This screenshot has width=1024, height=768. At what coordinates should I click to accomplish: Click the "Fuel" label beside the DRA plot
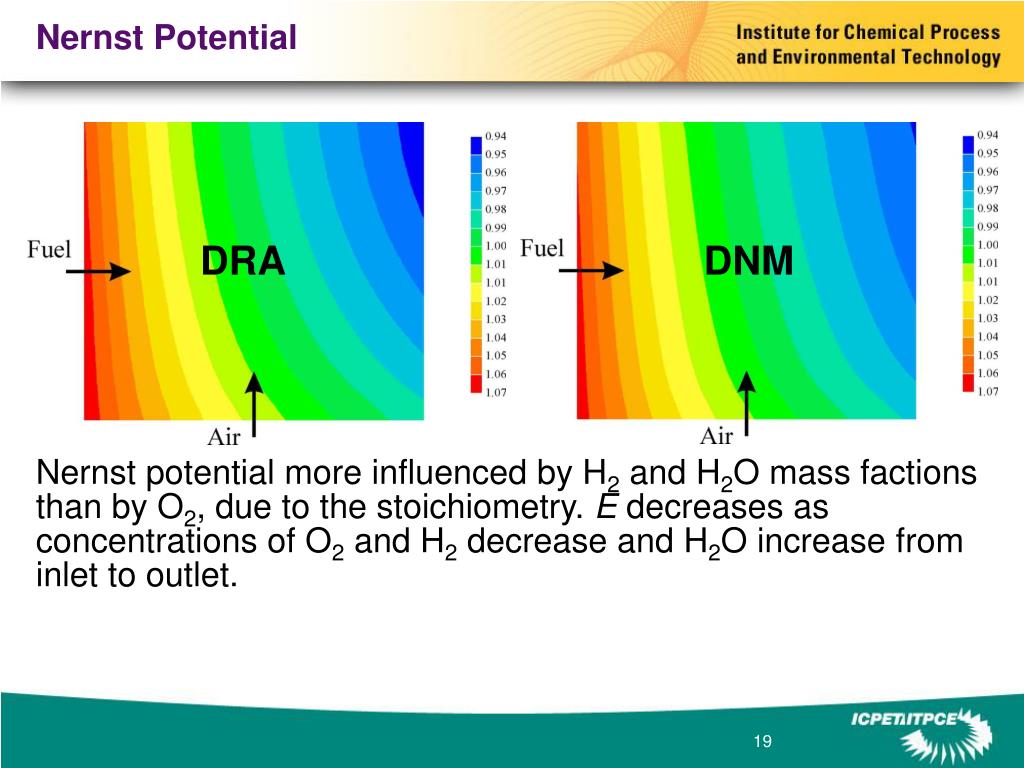(x=49, y=249)
